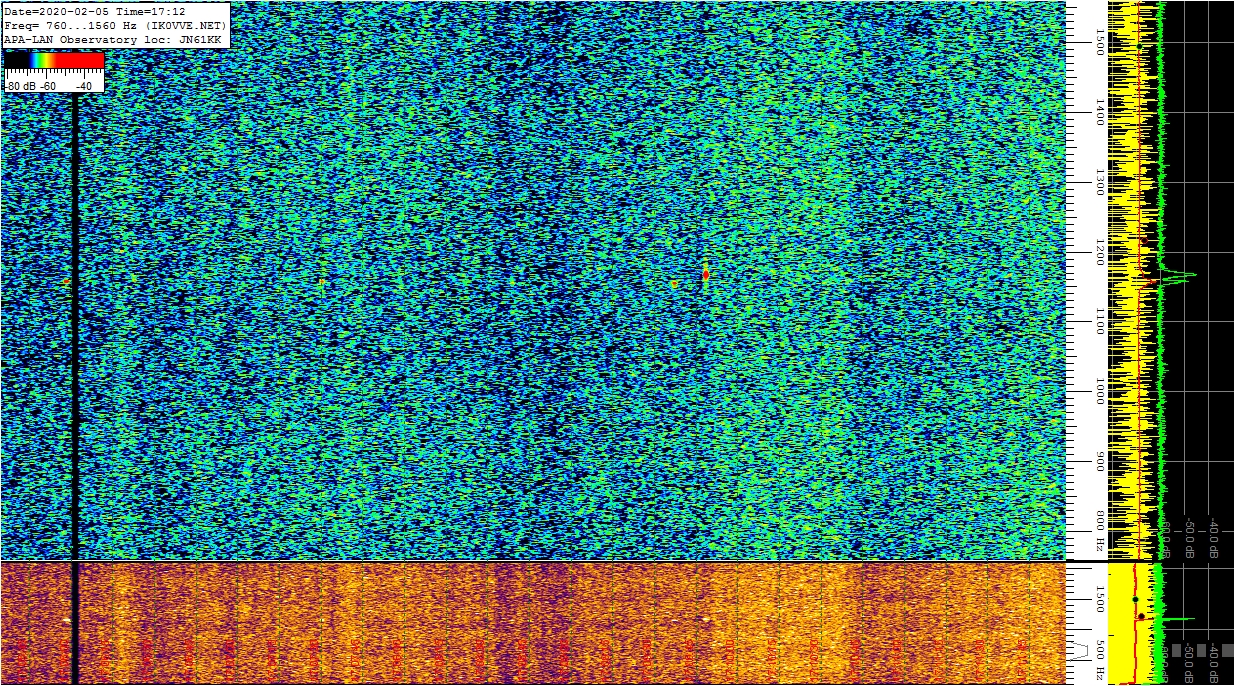Image resolution: width=1235 pixels, height=686 pixels.
Task: Click the 1100 frequency axis label
Action: click(1100, 321)
